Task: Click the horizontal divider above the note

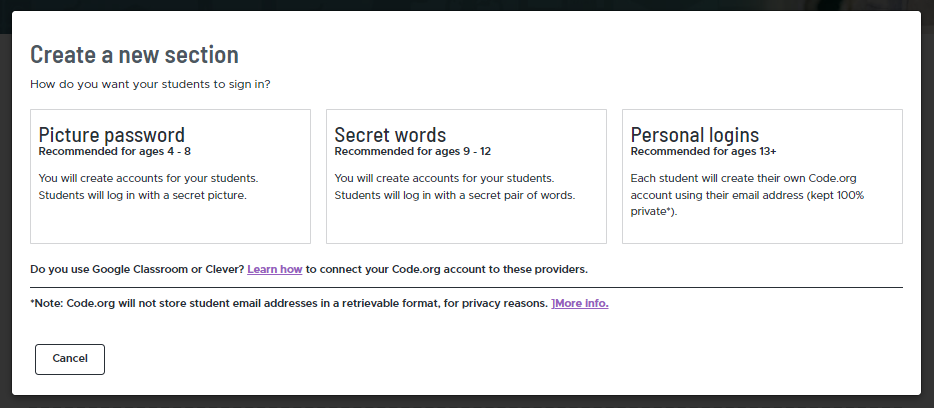Action: click(x=466, y=287)
